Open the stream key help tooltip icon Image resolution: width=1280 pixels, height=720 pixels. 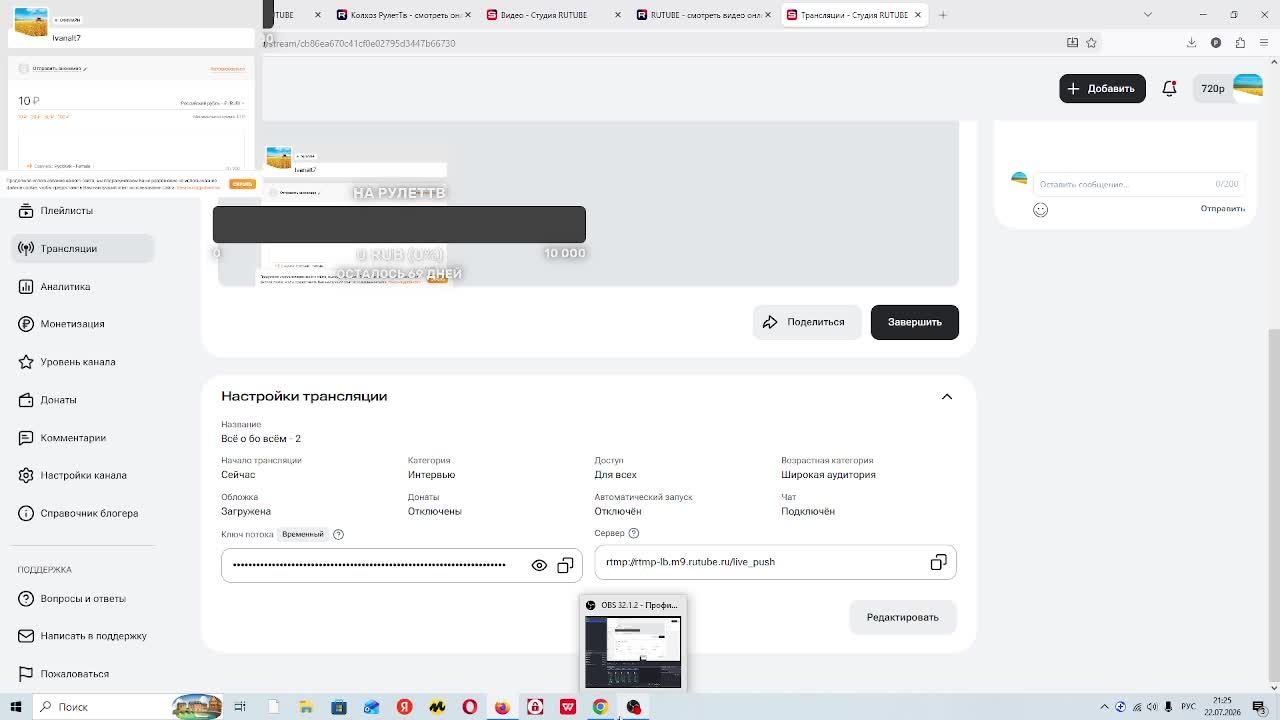coord(338,535)
